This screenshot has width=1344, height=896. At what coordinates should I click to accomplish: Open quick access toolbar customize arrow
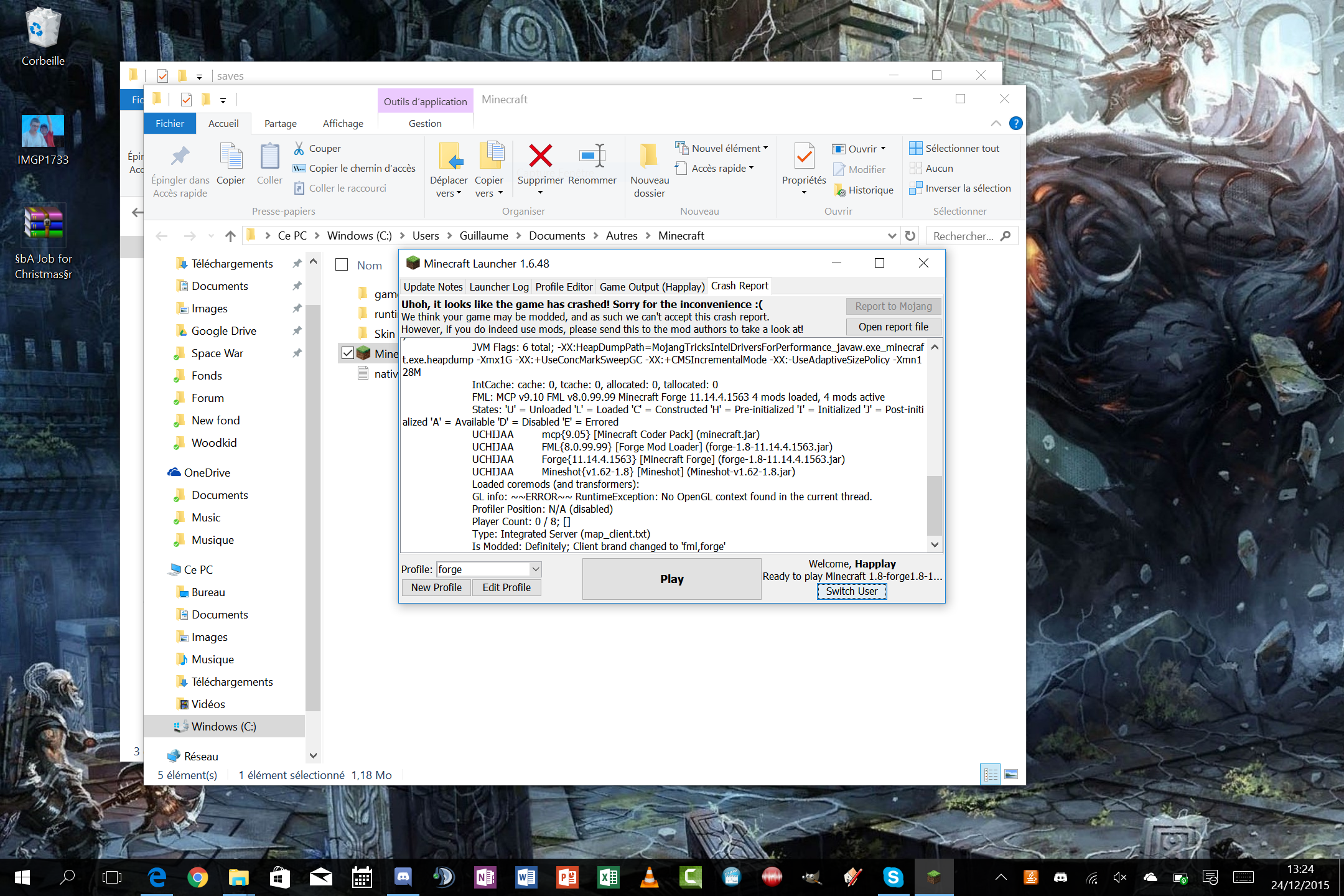(223, 100)
